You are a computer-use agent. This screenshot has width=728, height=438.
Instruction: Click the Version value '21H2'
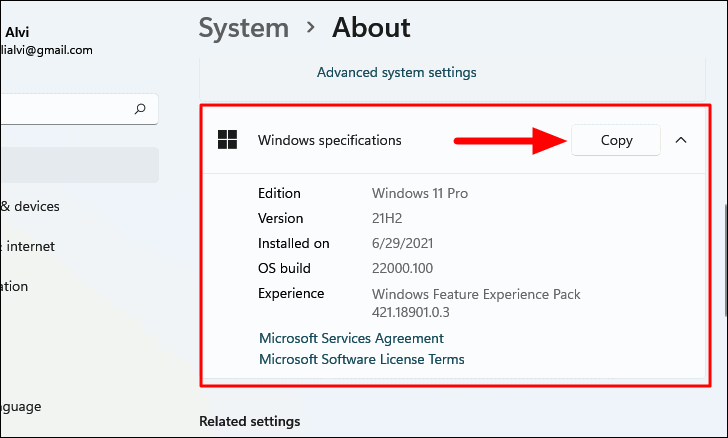click(x=387, y=218)
